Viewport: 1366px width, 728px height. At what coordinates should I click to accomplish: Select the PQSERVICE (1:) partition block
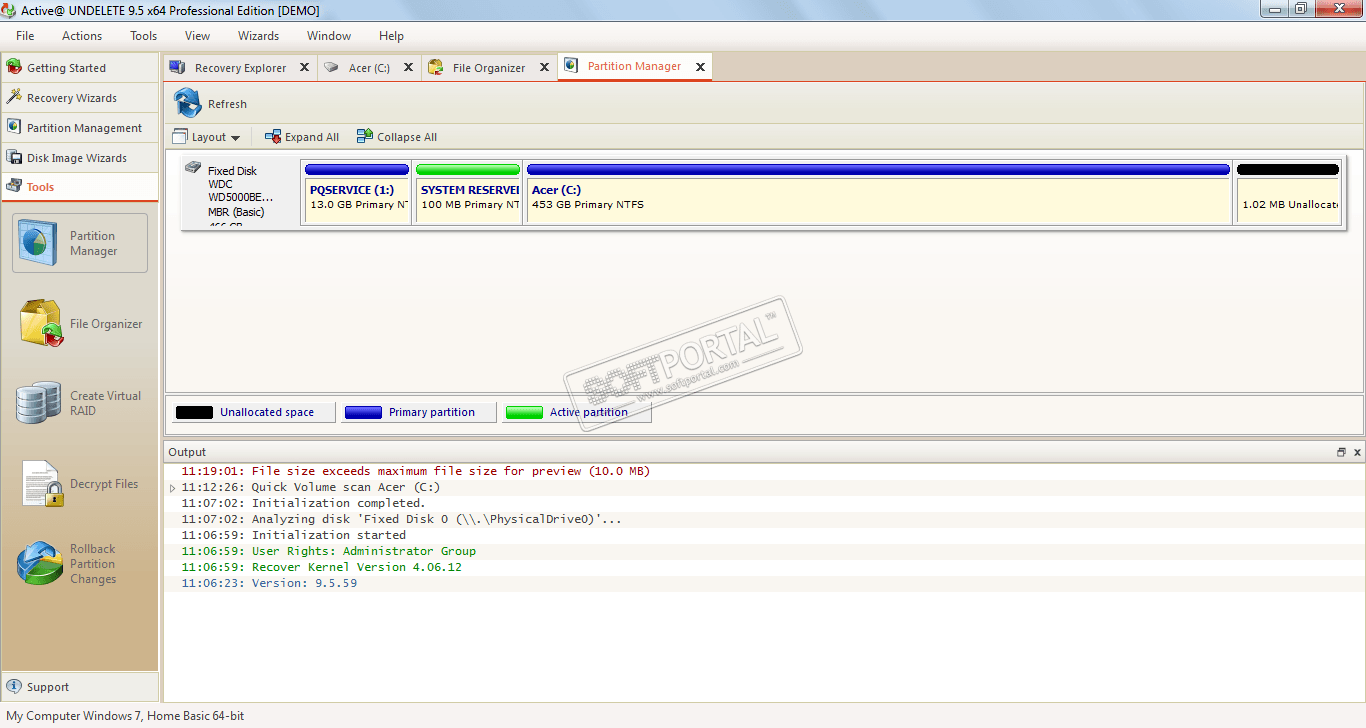pos(357,192)
